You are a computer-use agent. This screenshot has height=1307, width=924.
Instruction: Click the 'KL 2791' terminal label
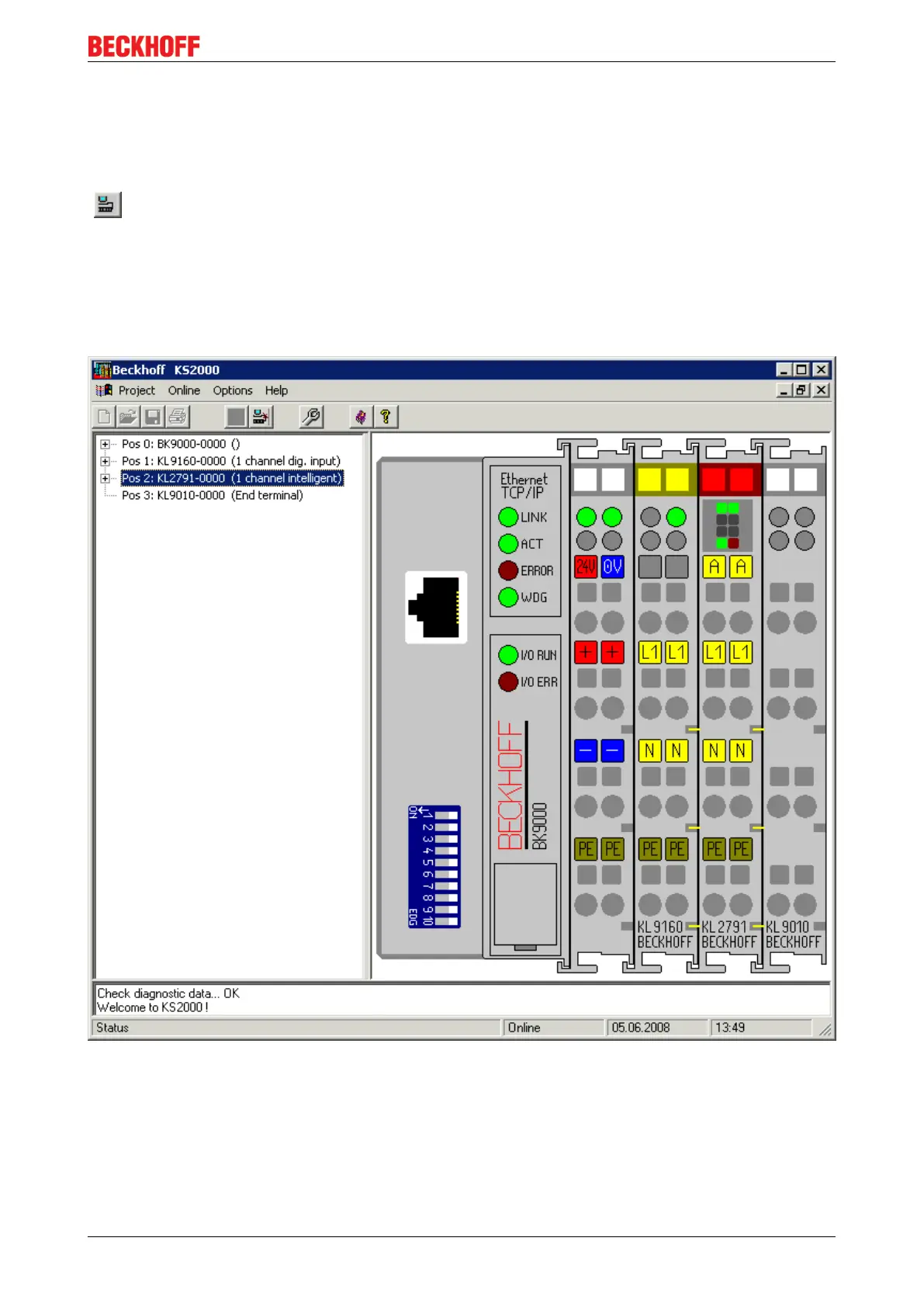[724, 927]
